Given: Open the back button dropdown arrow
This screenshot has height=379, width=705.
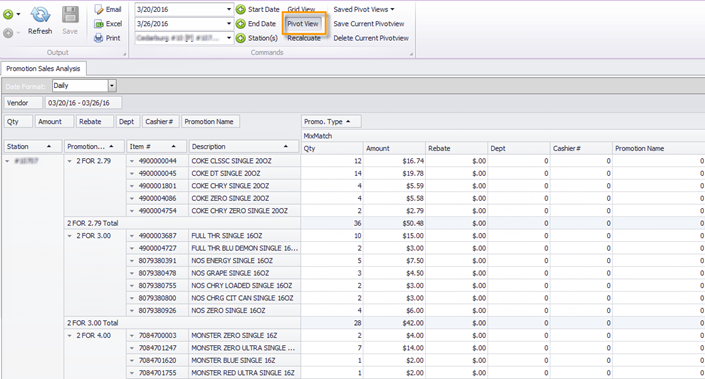Looking at the screenshot, I should click(18, 14).
